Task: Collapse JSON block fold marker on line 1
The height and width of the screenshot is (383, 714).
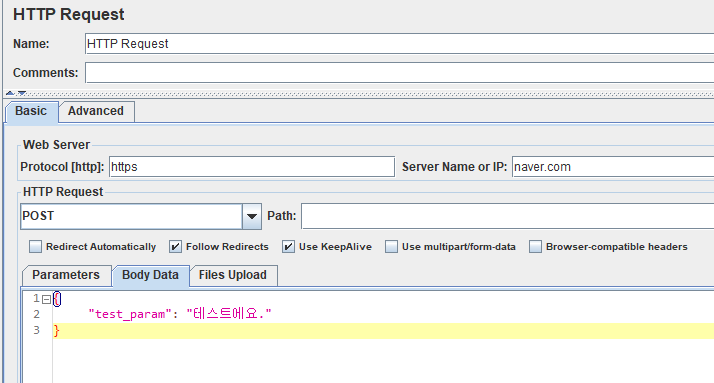Action: (46, 300)
